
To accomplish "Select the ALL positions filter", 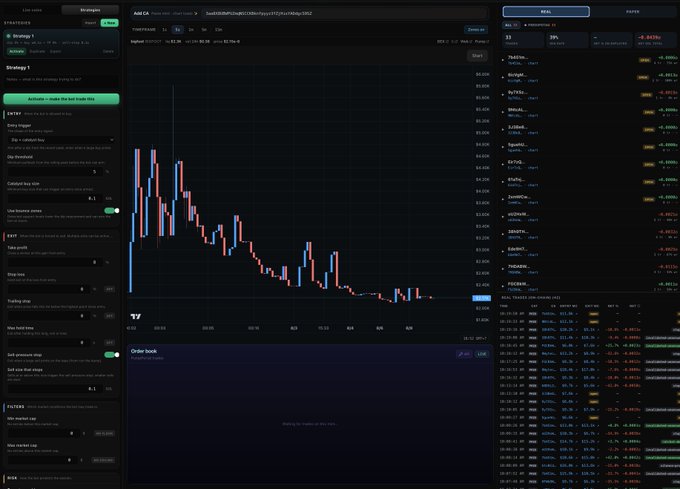I will [x=511, y=25].
